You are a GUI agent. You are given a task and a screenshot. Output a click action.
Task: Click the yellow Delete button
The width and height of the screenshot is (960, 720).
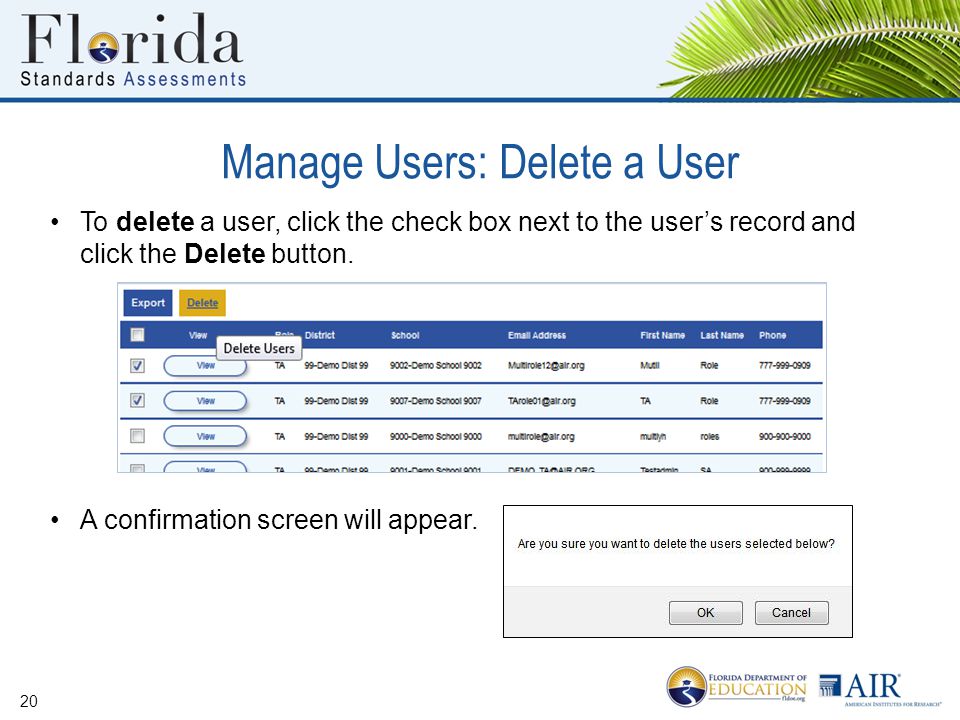[x=203, y=303]
